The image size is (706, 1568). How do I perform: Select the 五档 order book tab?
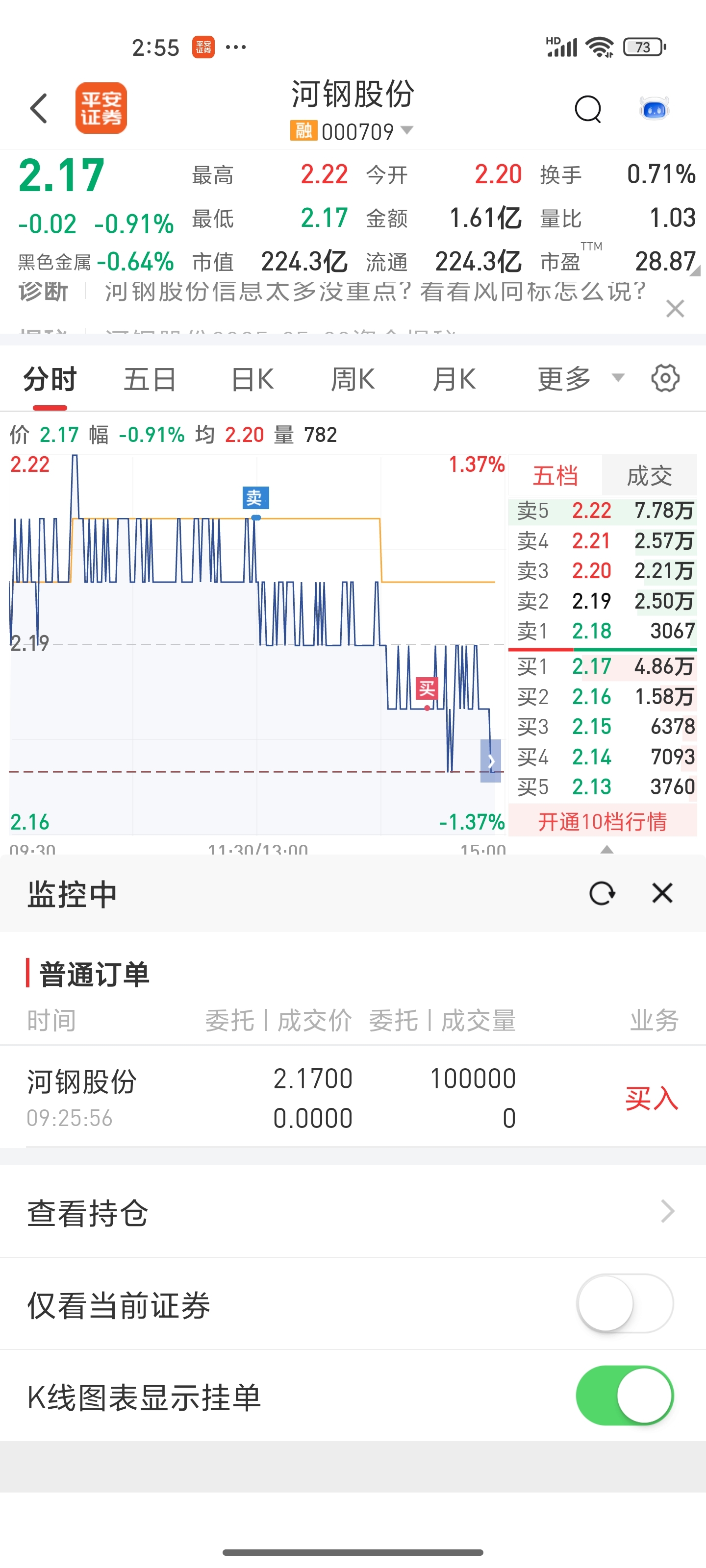pyautogui.click(x=555, y=475)
